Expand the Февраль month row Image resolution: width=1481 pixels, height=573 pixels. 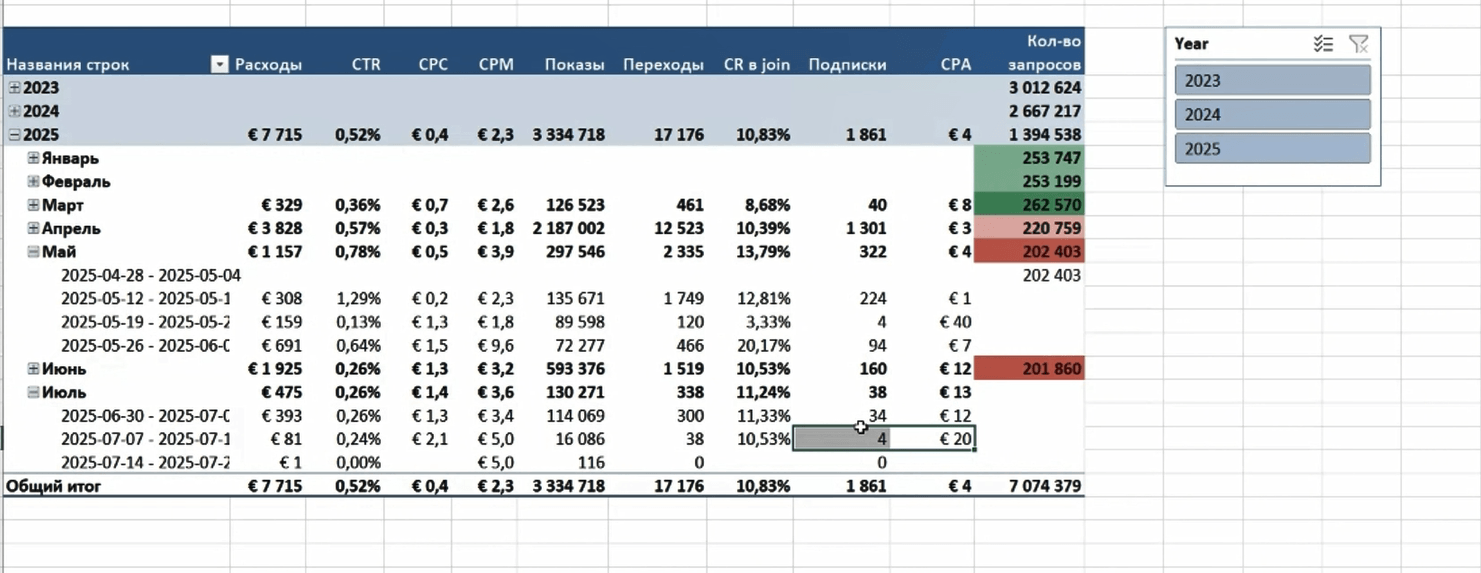click(x=34, y=182)
